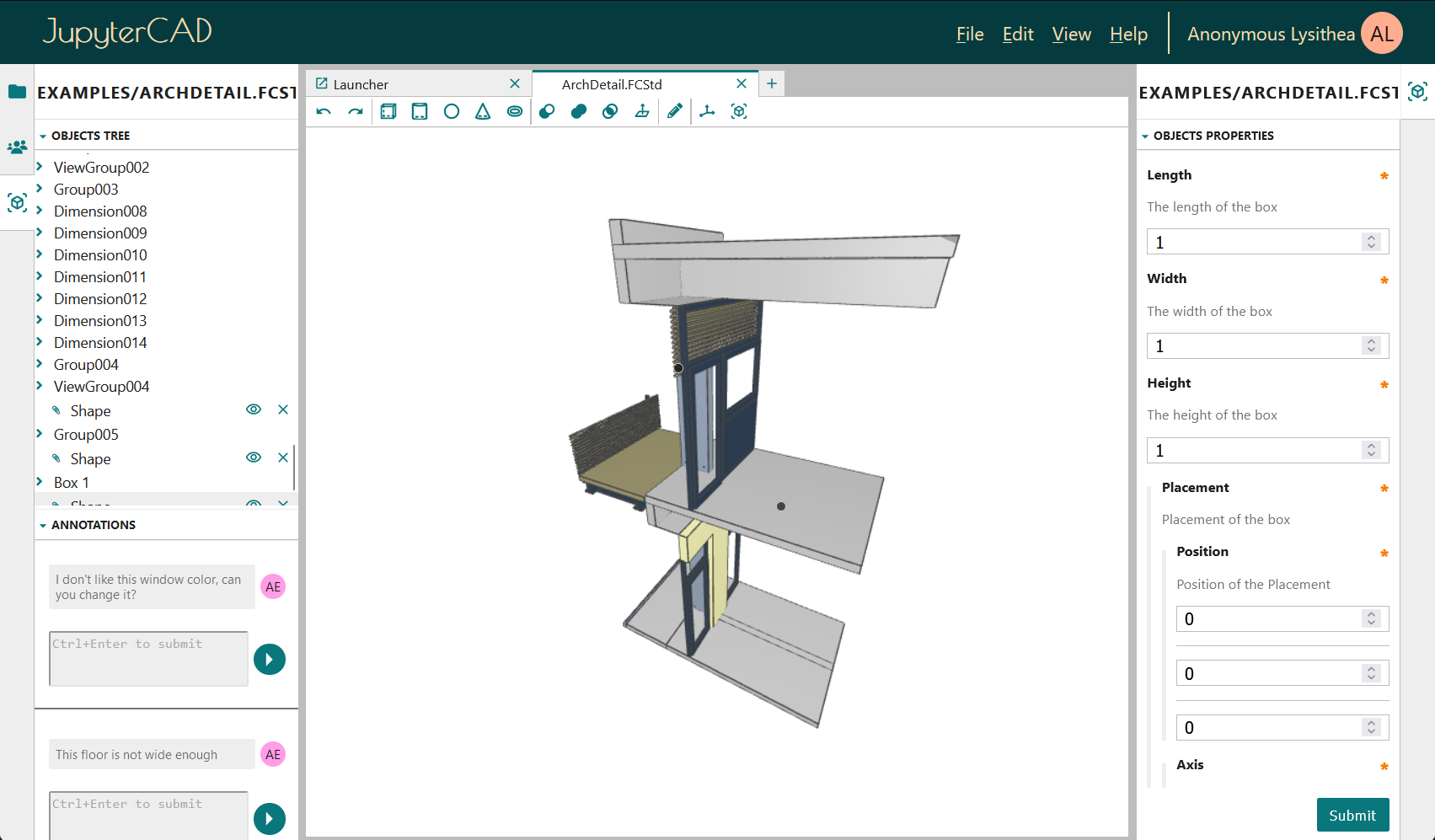Delete the Shape under ViewGroup004
Image resolution: width=1435 pixels, height=840 pixels.
point(283,409)
